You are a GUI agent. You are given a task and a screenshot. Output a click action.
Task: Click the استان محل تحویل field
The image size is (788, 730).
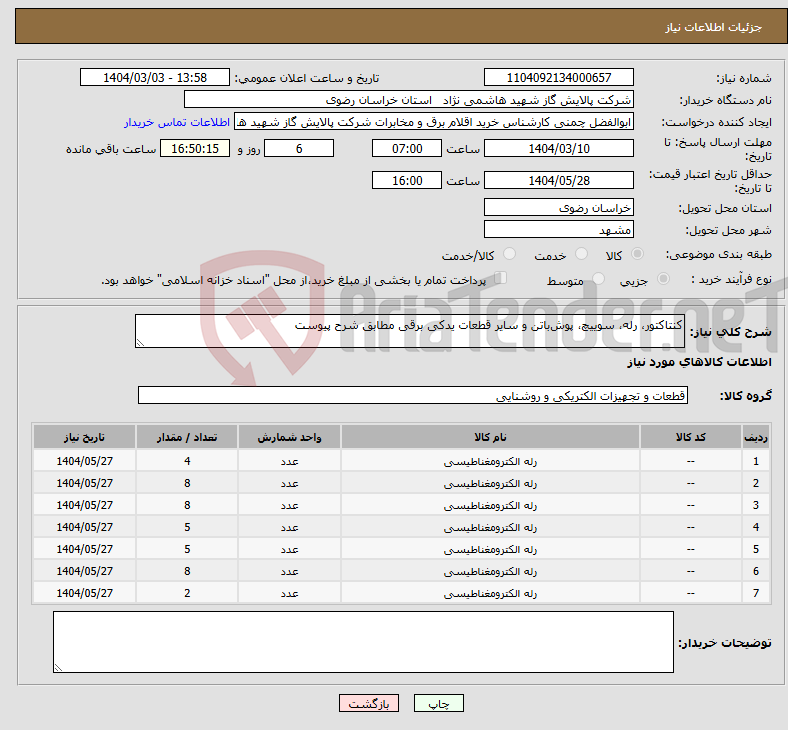tap(558, 207)
